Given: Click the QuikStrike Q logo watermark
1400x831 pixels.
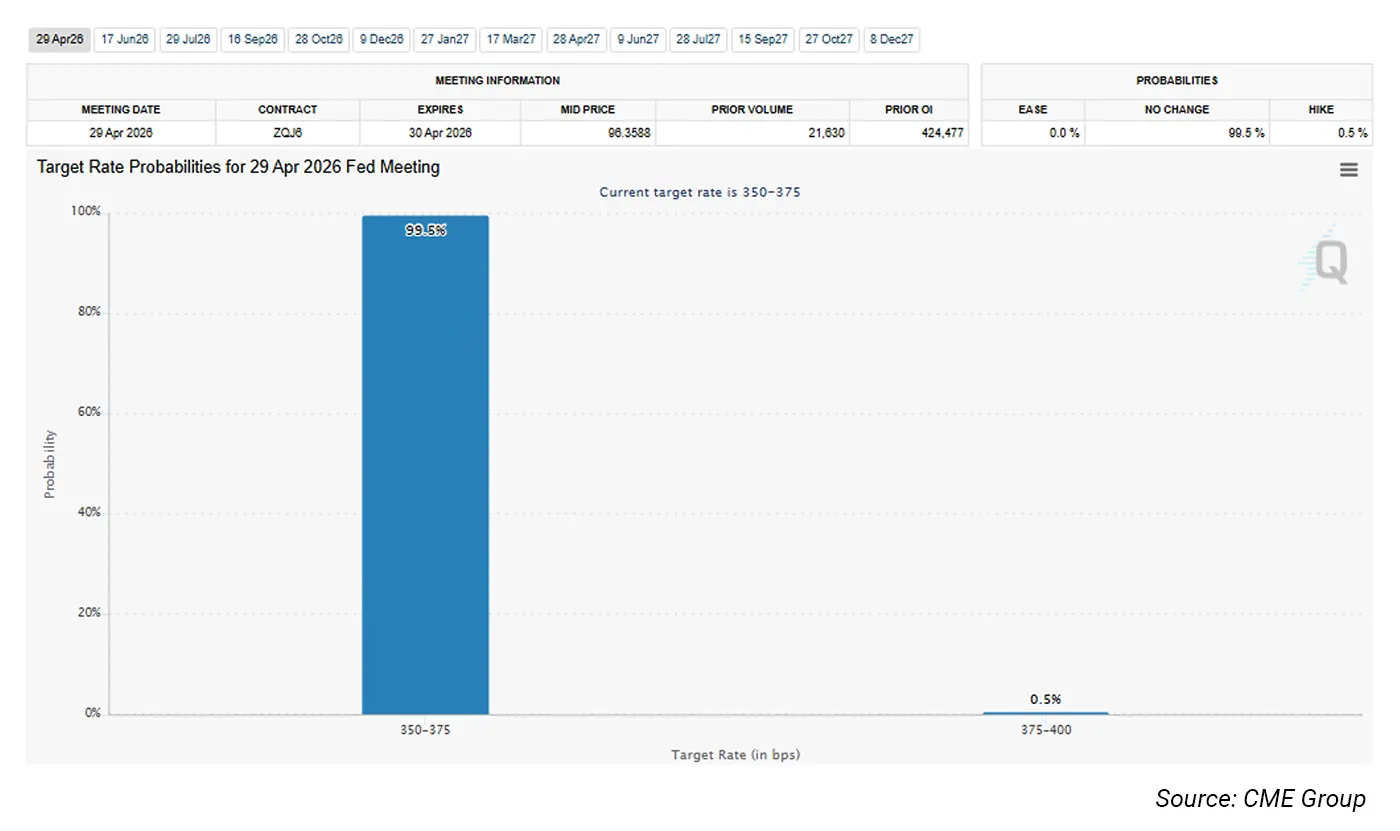Looking at the screenshot, I should 1329,262.
